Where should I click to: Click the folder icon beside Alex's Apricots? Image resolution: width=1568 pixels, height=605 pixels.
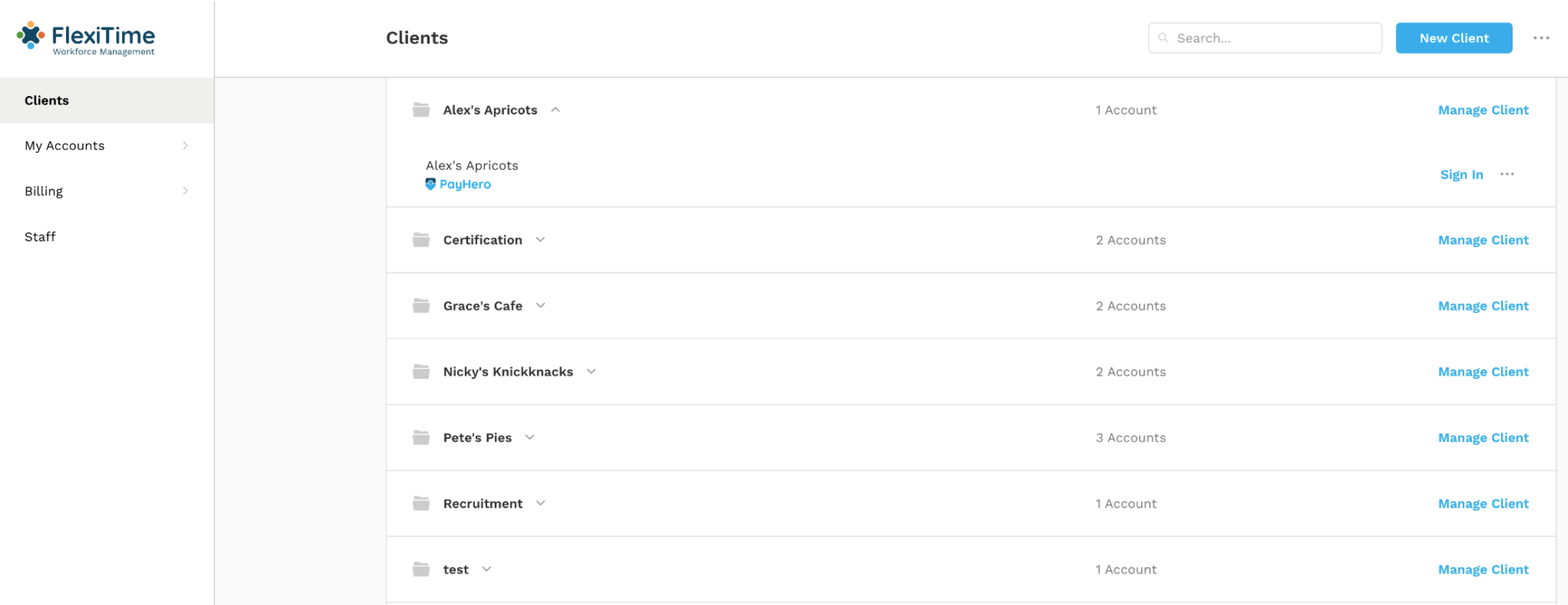pyautogui.click(x=421, y=109)
